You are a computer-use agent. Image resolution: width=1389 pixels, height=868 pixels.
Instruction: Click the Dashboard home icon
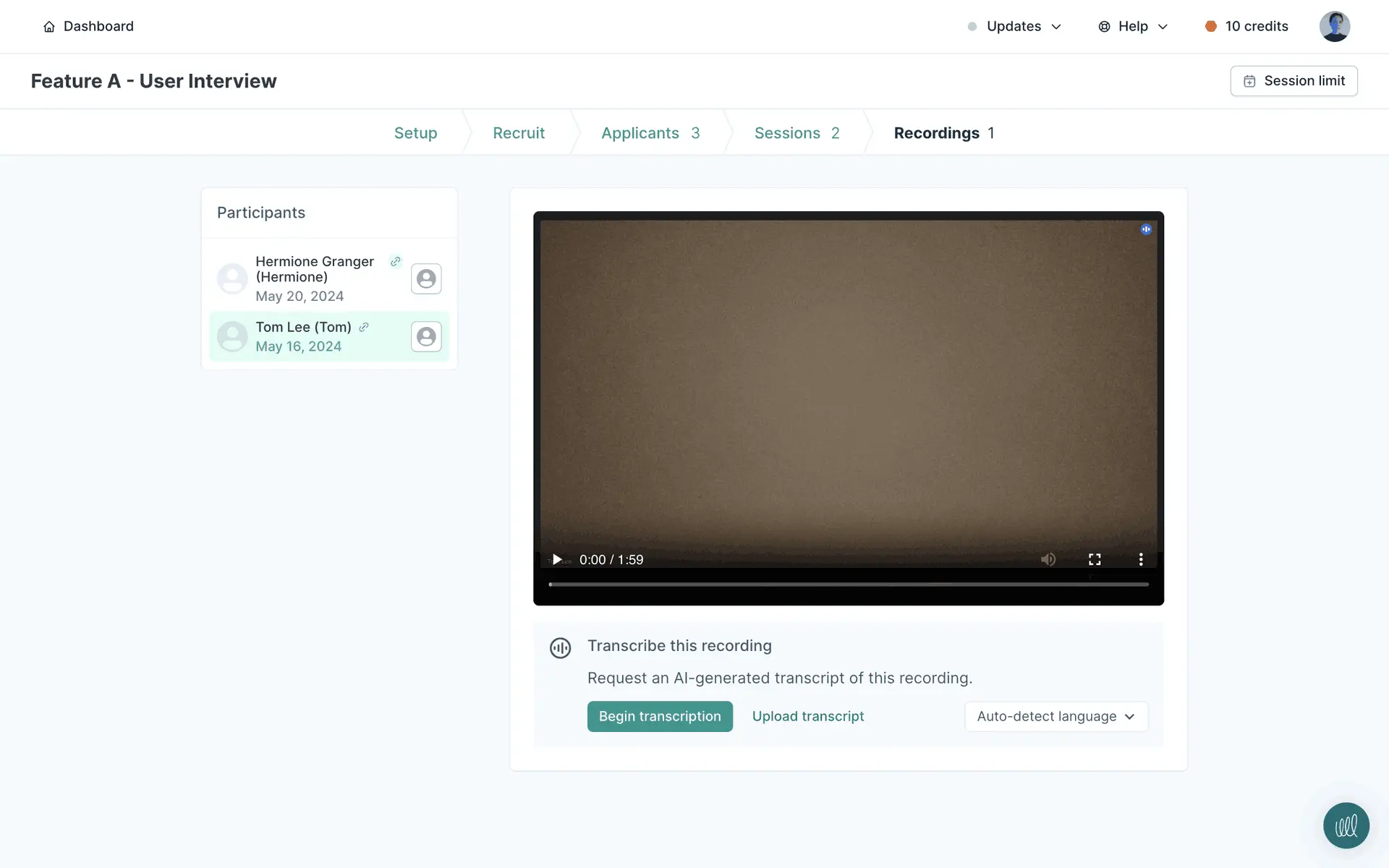pos(49,27)
